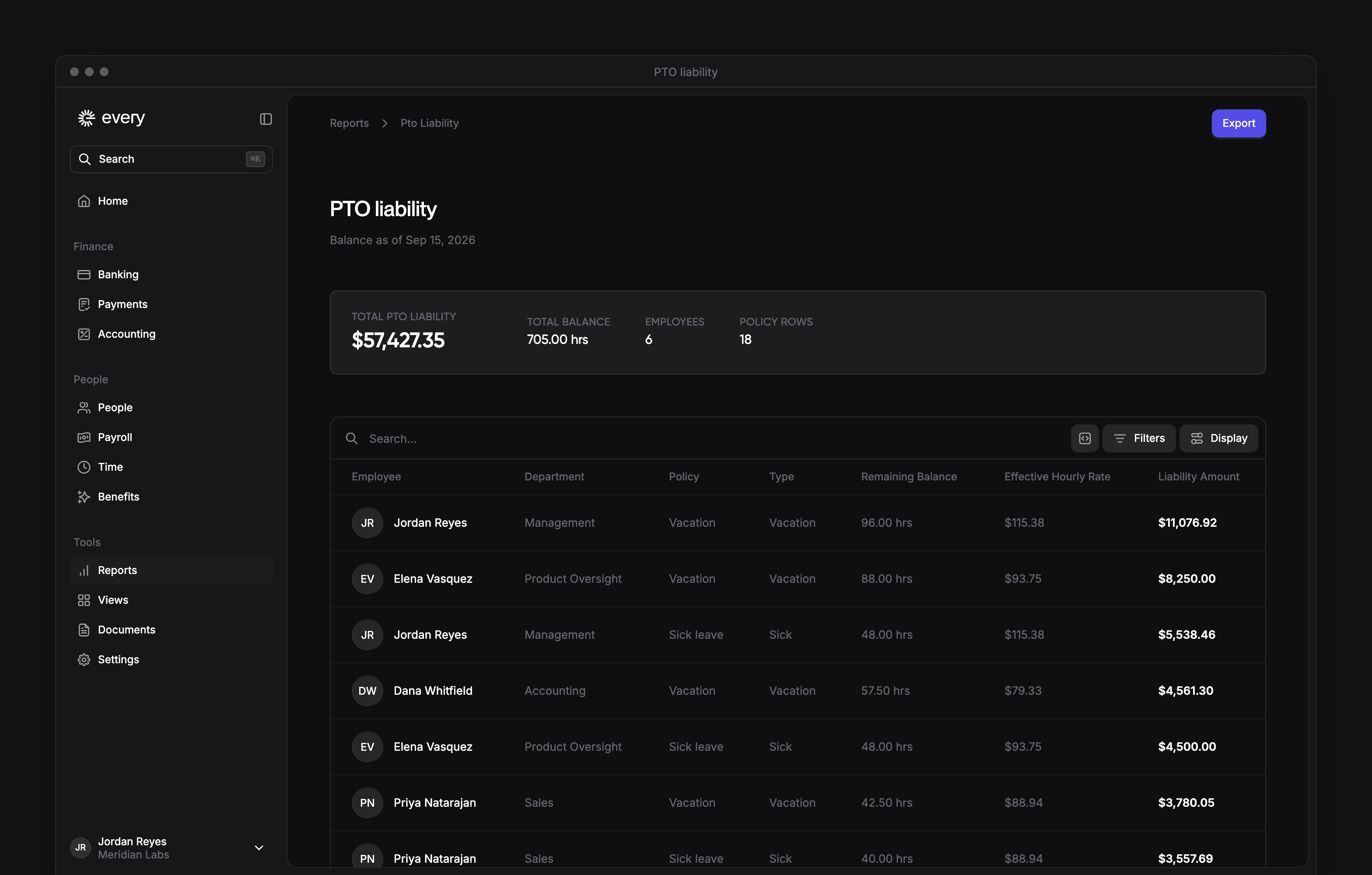1372x875 pixels.
Task: Click the Time clock icon
Action: [84, 467]
